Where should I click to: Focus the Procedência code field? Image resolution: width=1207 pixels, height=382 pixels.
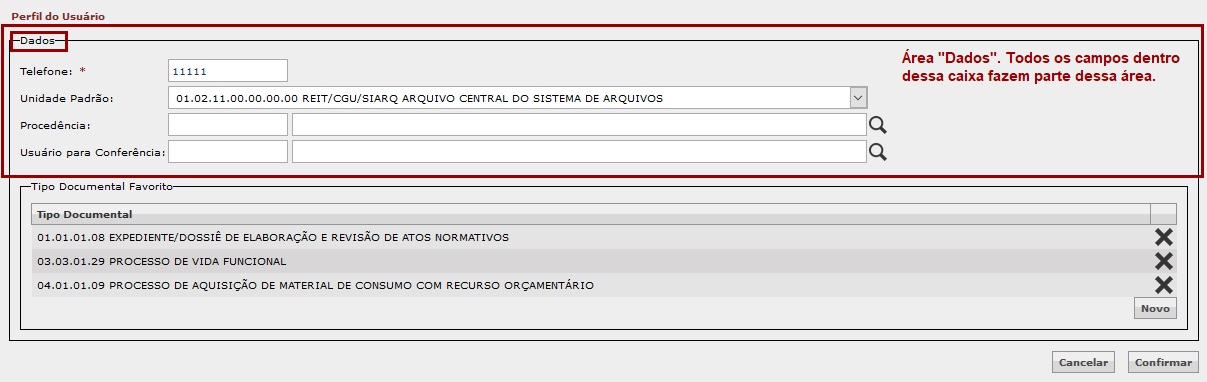click(228, 125)
